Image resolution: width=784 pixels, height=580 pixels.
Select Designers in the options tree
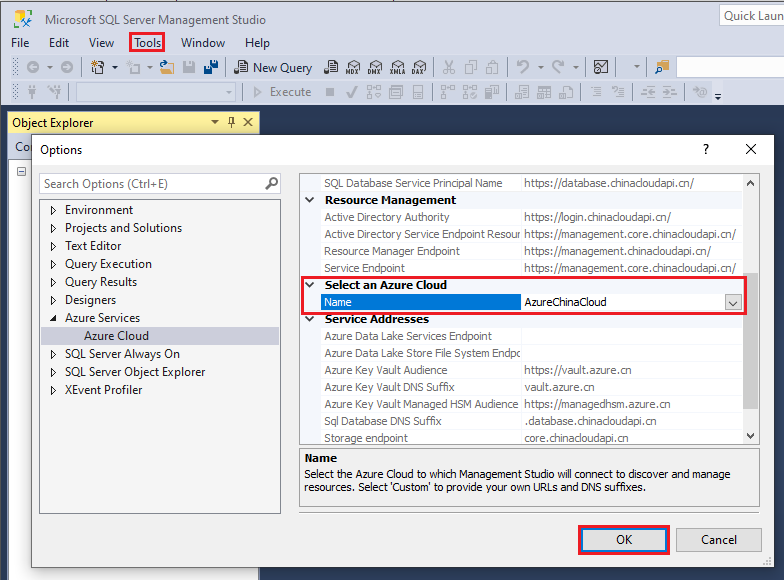90,300
